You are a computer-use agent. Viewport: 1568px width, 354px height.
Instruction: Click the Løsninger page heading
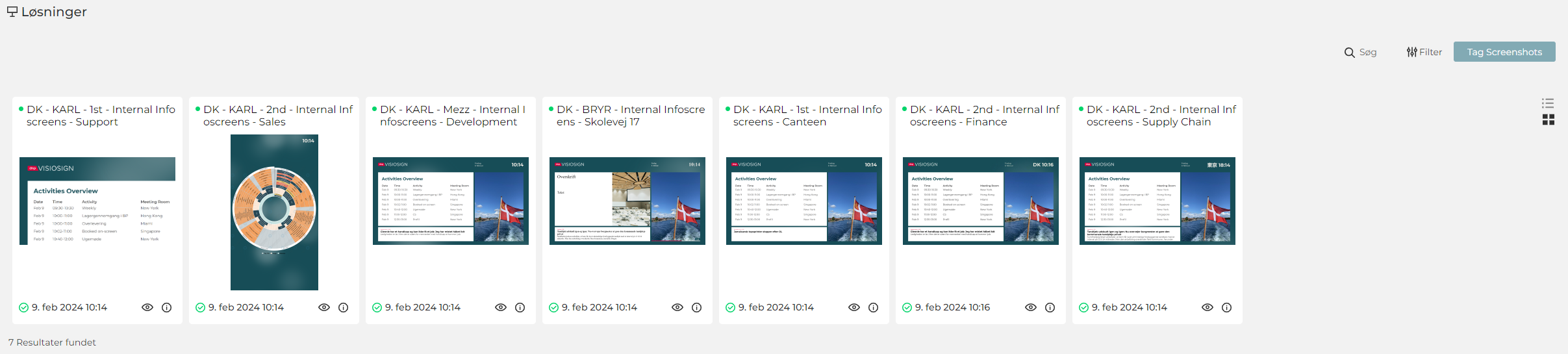(x=54, y=12)
